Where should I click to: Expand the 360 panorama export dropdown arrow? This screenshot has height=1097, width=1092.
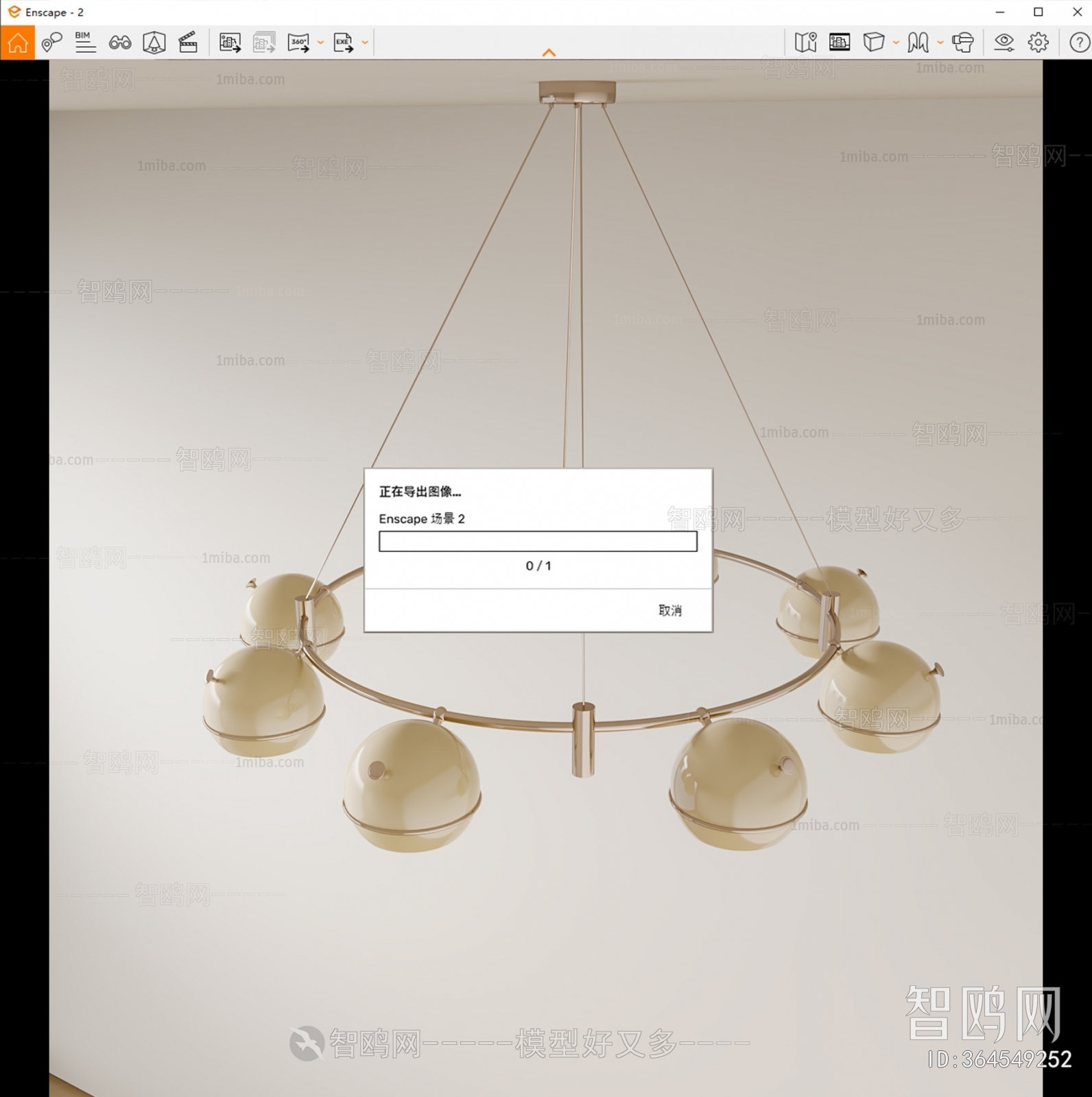pyautogui.click(x=320, y=43)
